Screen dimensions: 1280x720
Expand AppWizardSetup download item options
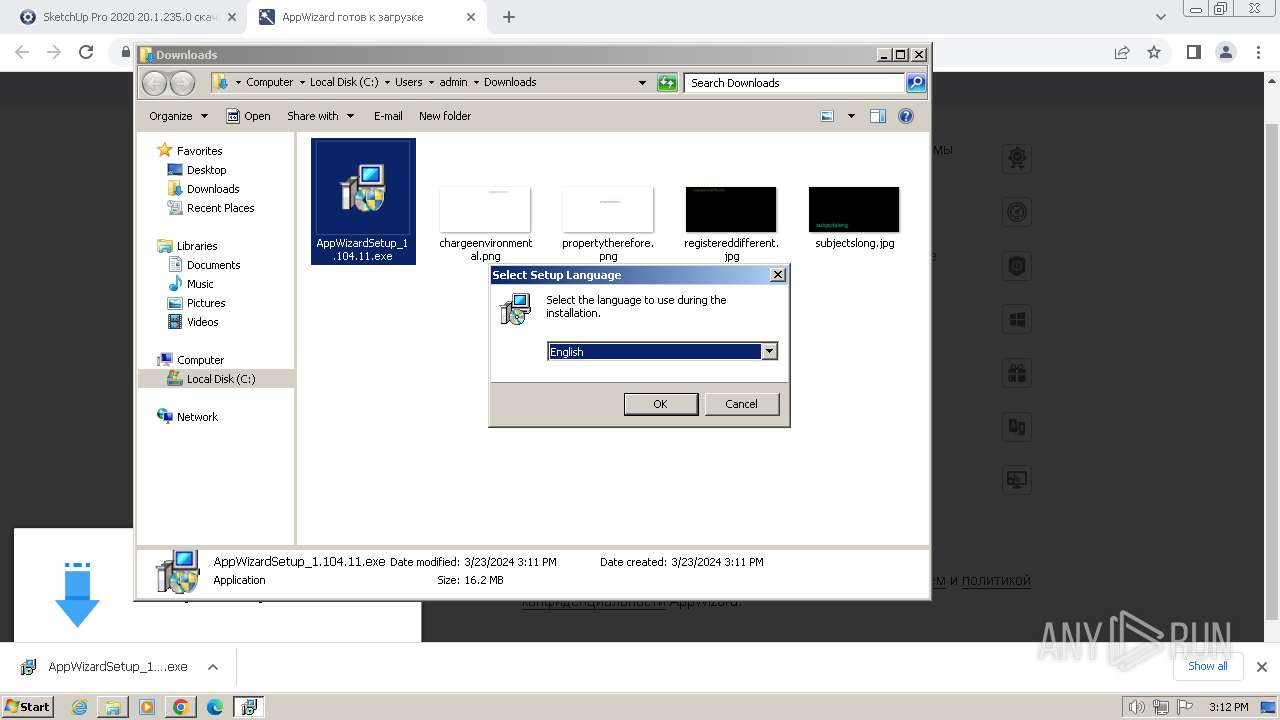click(x=212, y=667)
